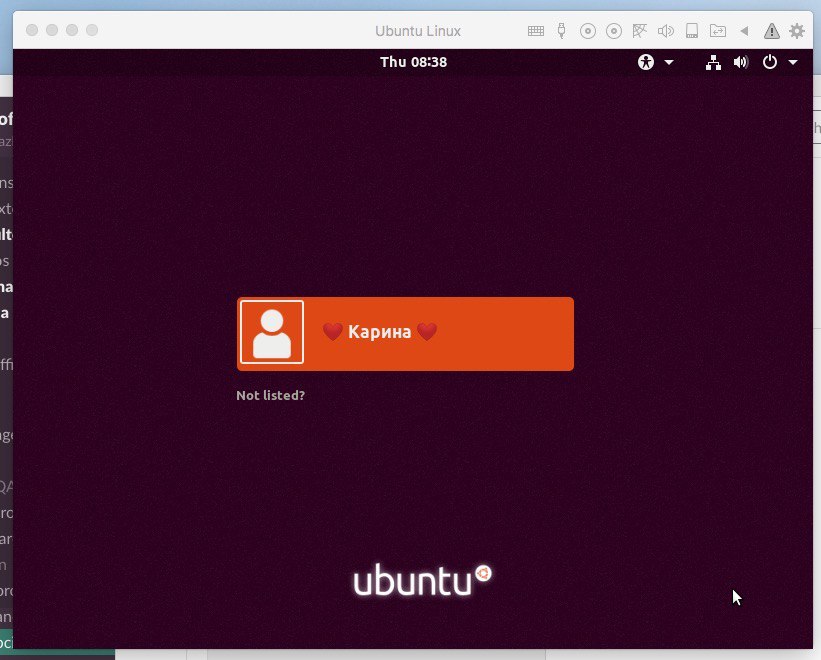
Task: Click the Карина user avatar picture
Action: 272,332
